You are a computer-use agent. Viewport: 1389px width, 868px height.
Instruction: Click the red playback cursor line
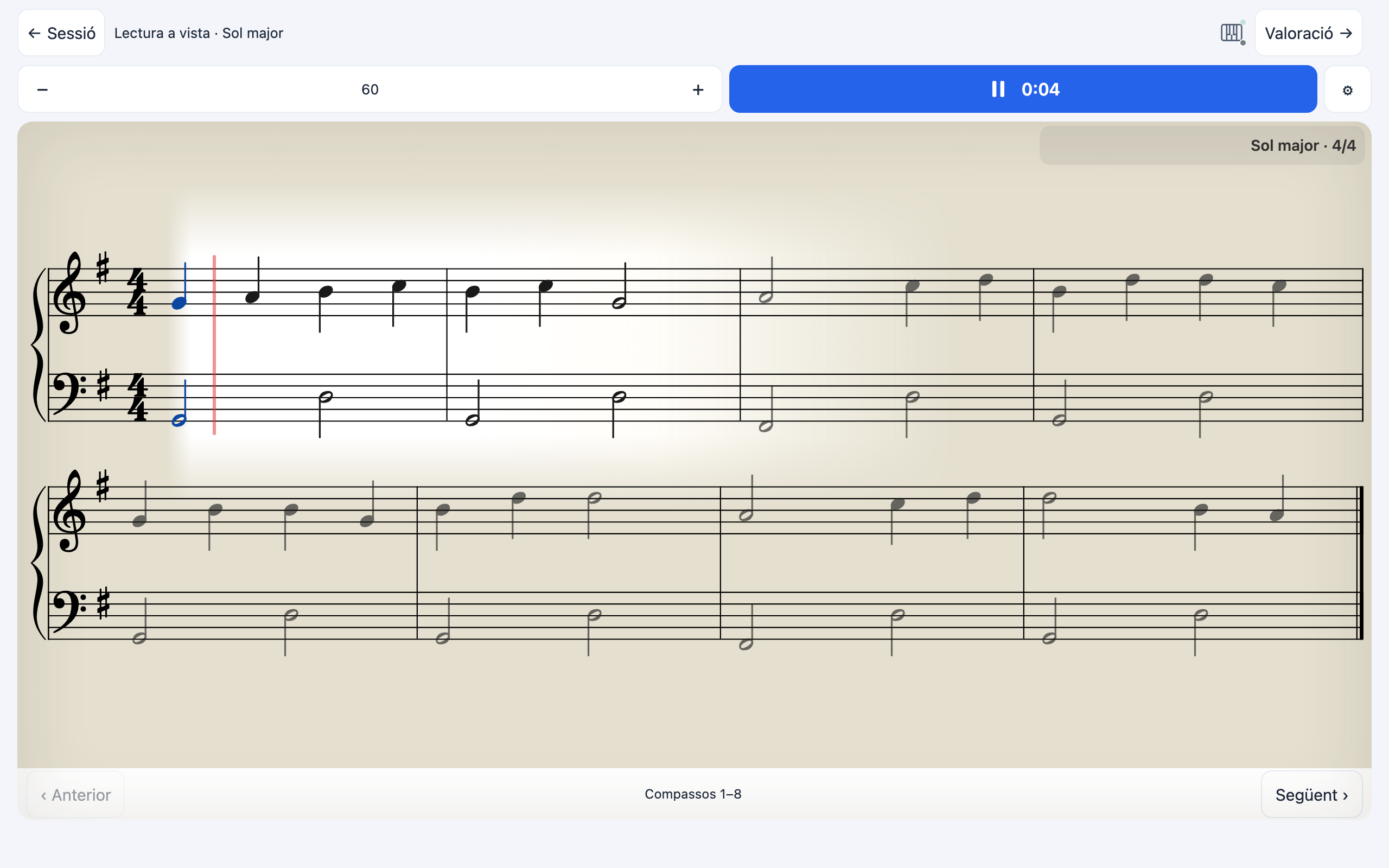coord(214,344)
